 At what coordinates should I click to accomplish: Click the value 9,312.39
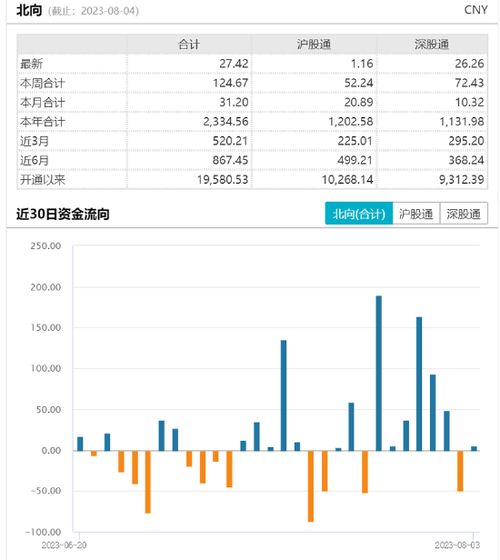click(462, 180)
